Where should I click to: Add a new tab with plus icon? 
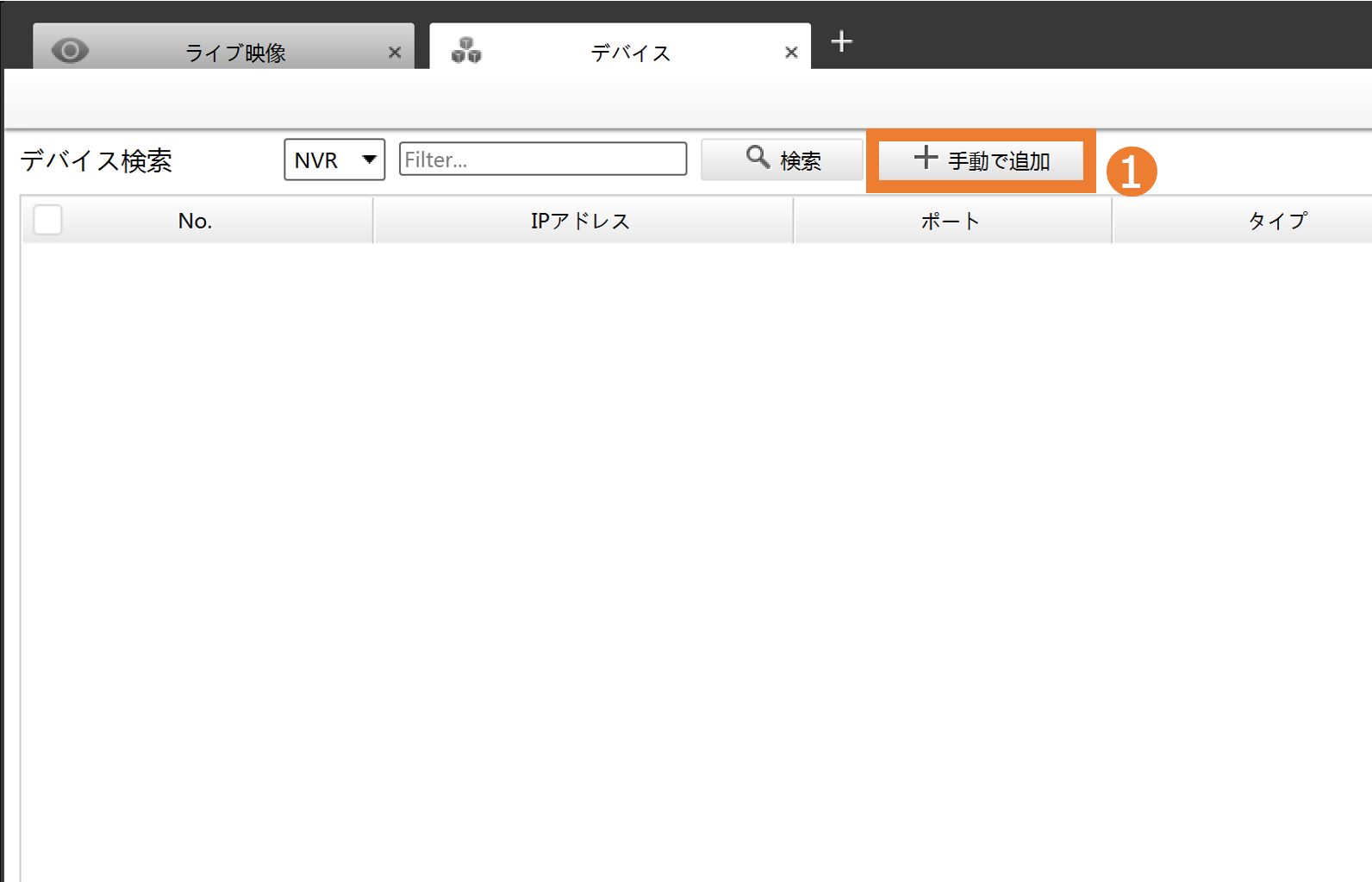(842, 41)
